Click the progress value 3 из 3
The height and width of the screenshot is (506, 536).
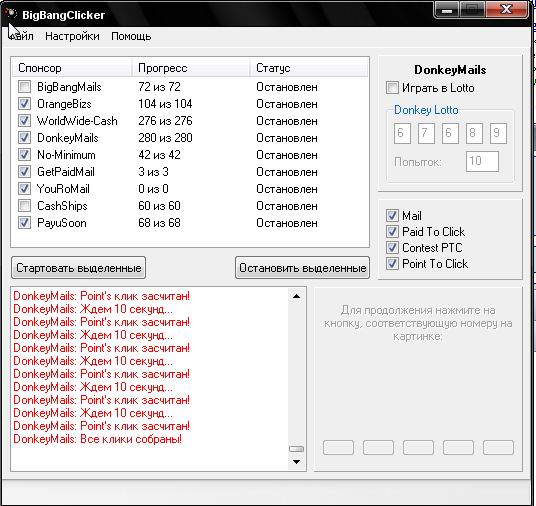point(153,172)
